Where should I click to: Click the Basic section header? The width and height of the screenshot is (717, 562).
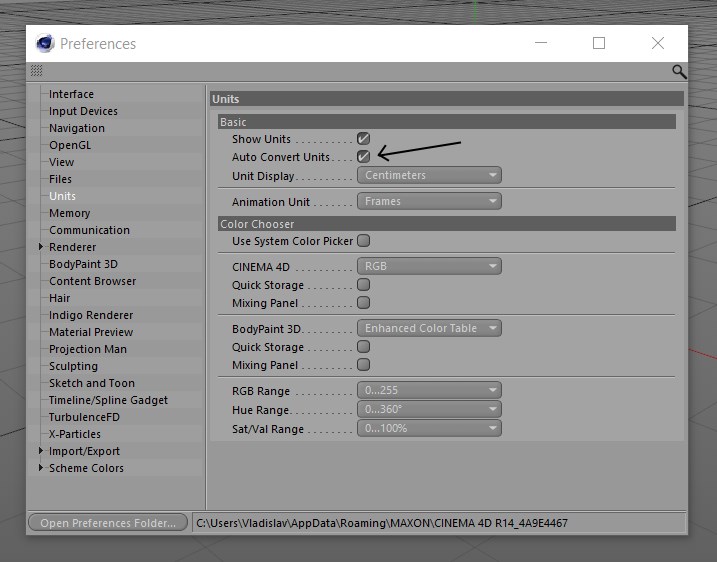click(447, 122)
